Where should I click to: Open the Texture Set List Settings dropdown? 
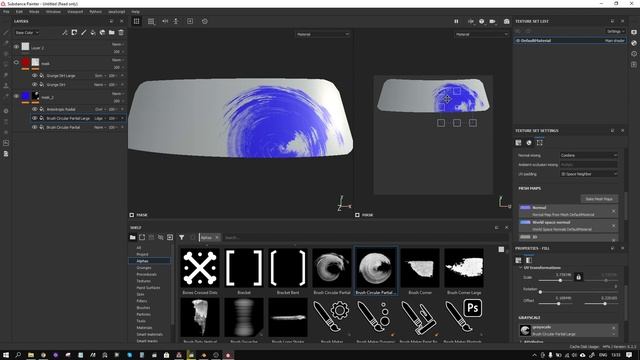[x=615, y=31]
